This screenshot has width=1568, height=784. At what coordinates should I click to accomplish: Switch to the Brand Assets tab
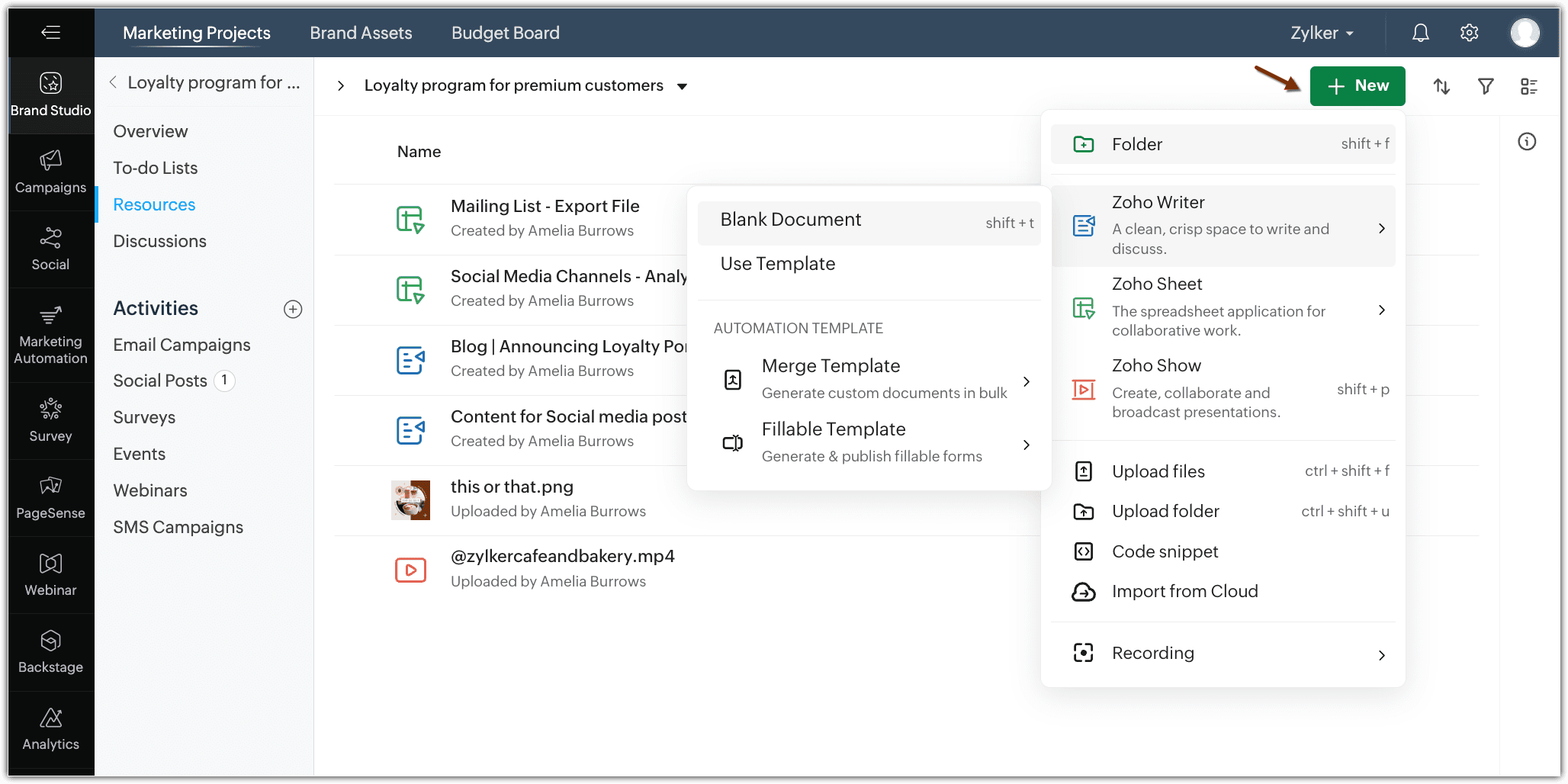pyautogui.click(x=361, y=33)
